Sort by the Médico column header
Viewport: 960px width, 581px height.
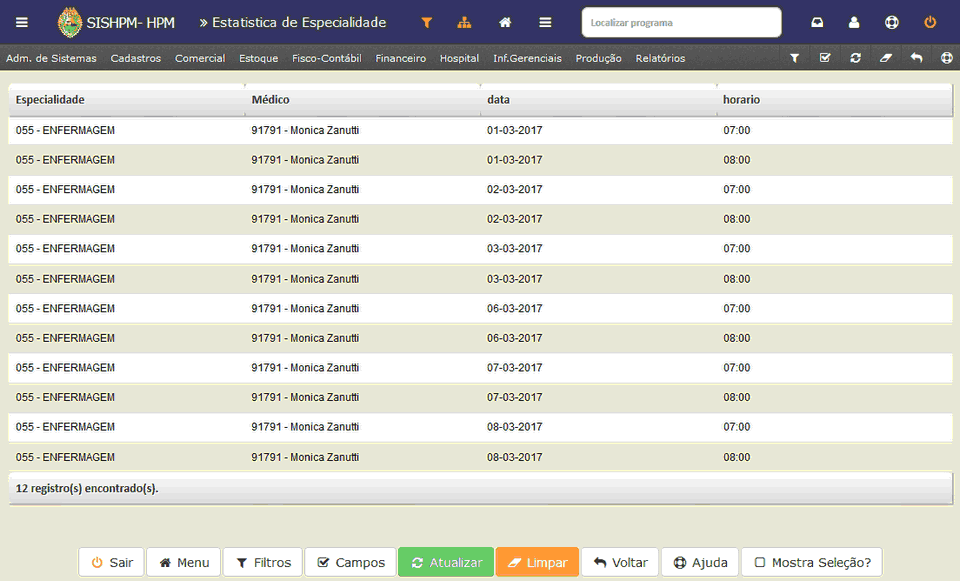pos(270,100)
